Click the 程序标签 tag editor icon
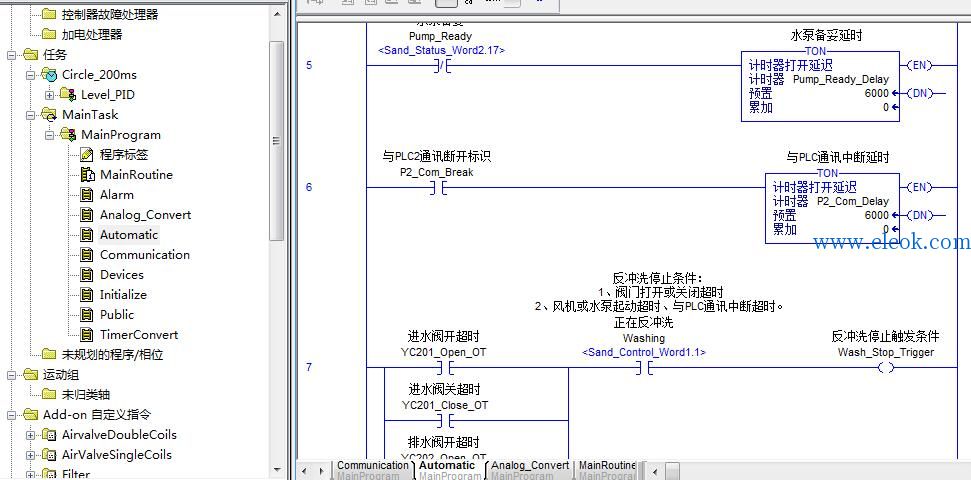Image resolution: width=971 pixels, height=480 pixels. click(x=87, y=154)
